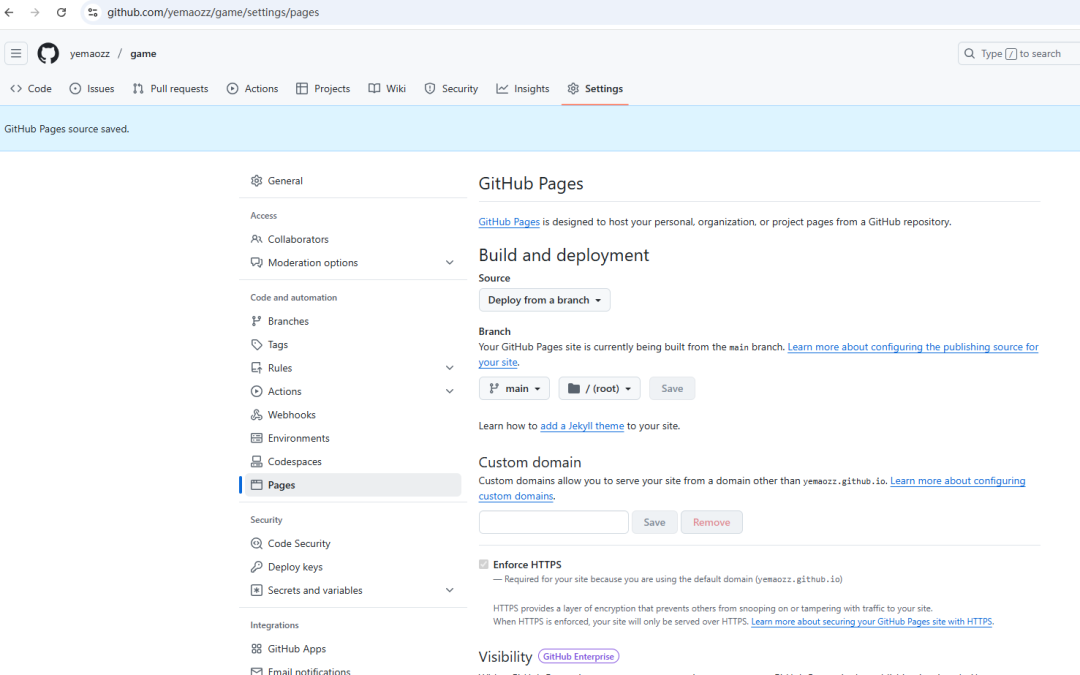Image resolution: width=1080 pixels, height=675 pixels.
Task: Click the browser address bar URL
Action: click(x=213, y=12)
